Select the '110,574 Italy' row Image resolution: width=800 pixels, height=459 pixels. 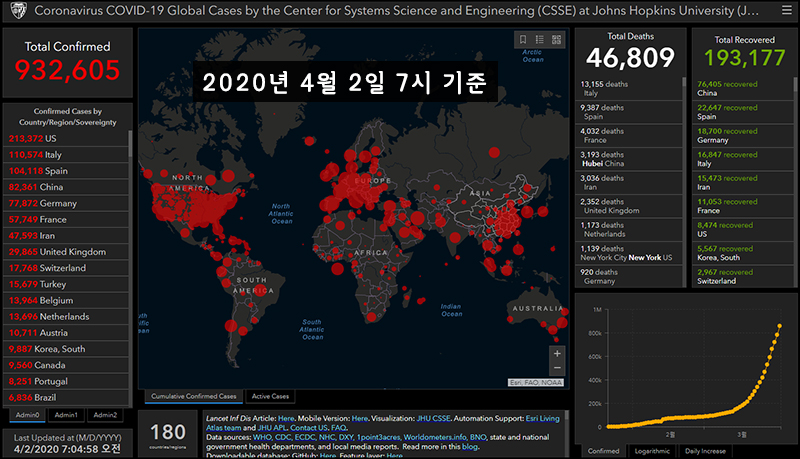point(66,155)
